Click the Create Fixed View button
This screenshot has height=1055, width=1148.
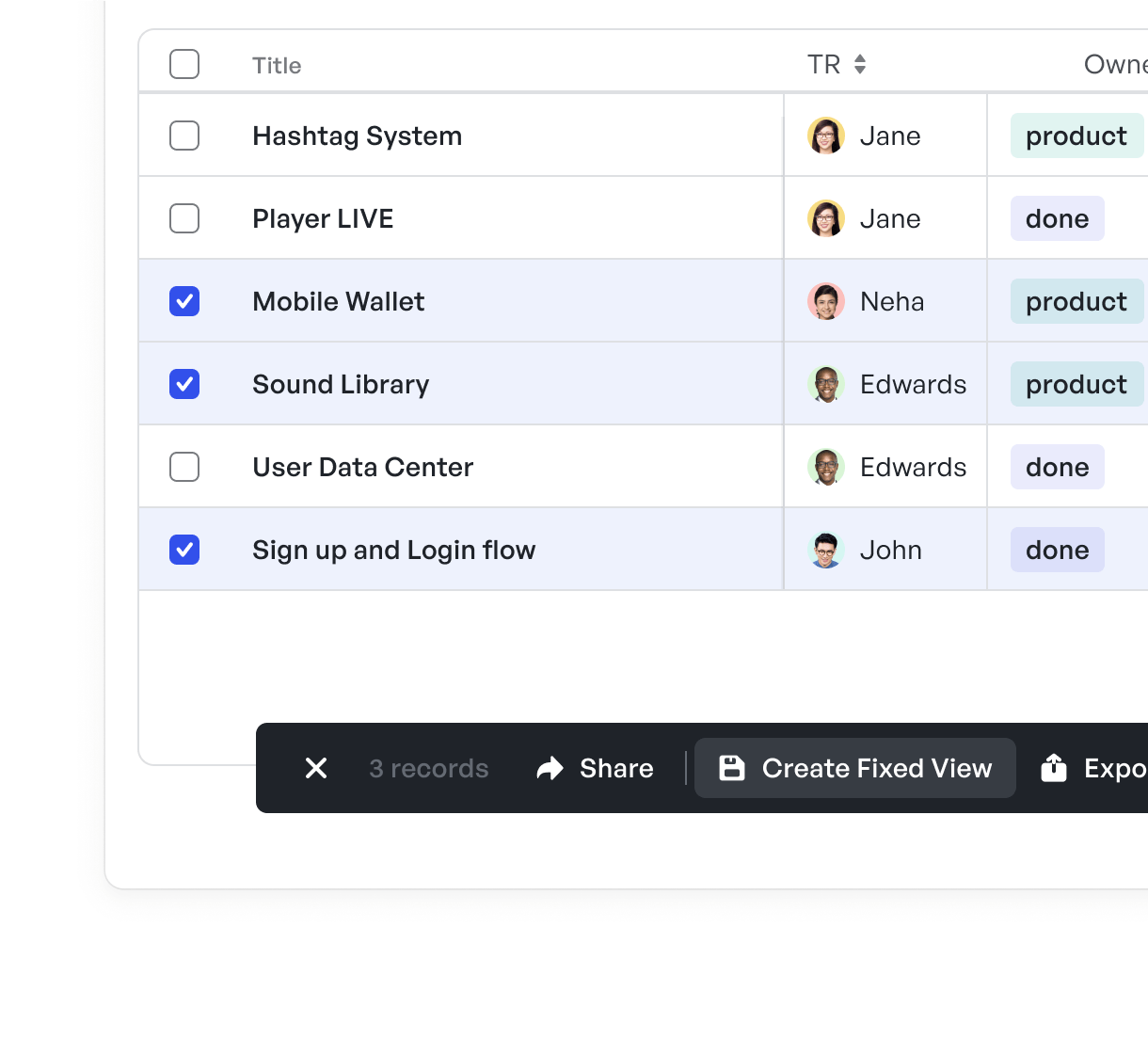point(855,768)
